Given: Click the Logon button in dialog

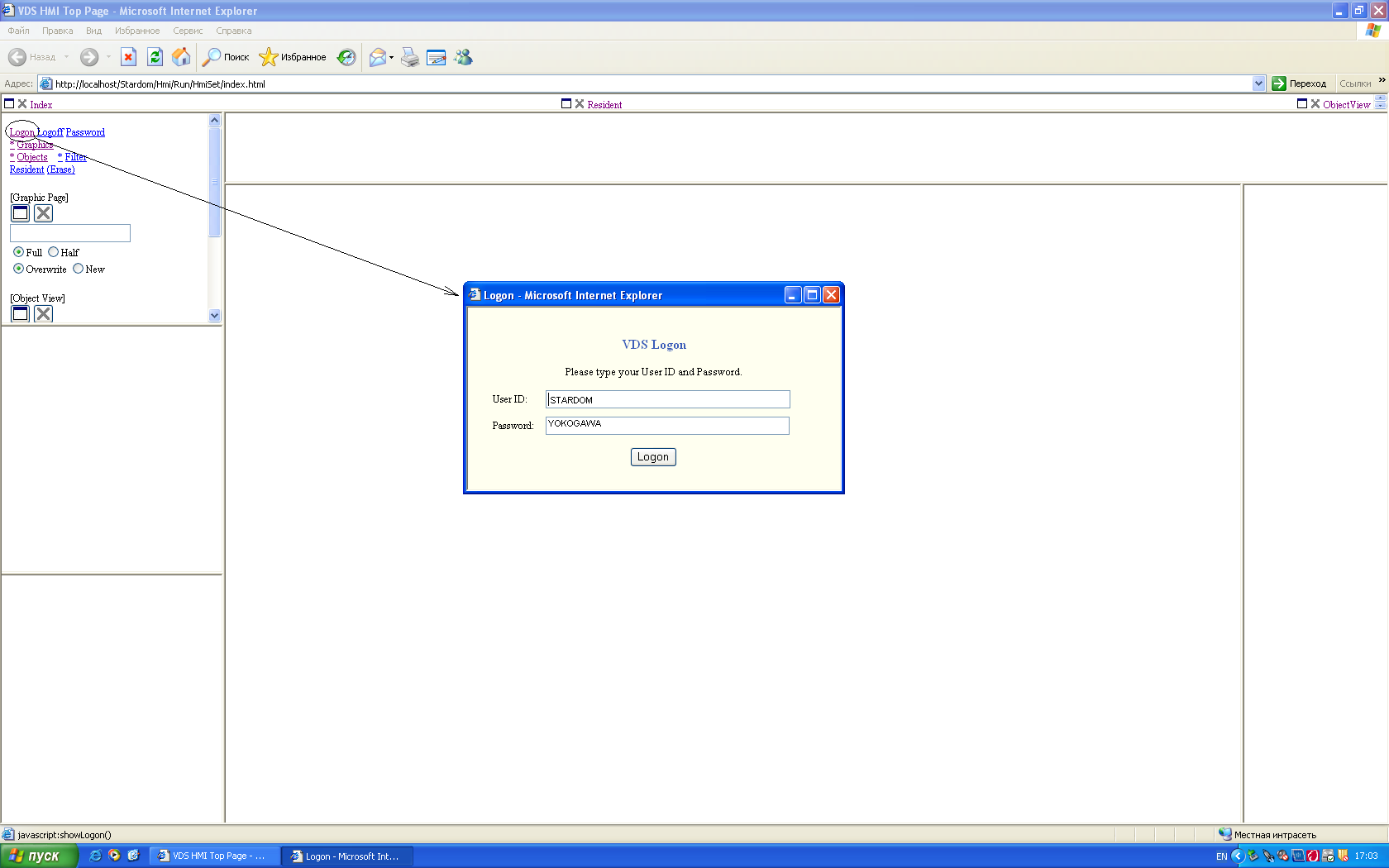Looking at the screenshot, I should (x=653, y=457).
